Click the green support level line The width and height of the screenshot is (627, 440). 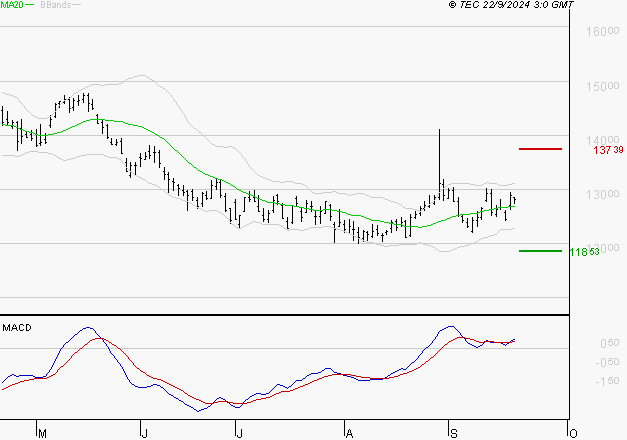pos(540,251)
